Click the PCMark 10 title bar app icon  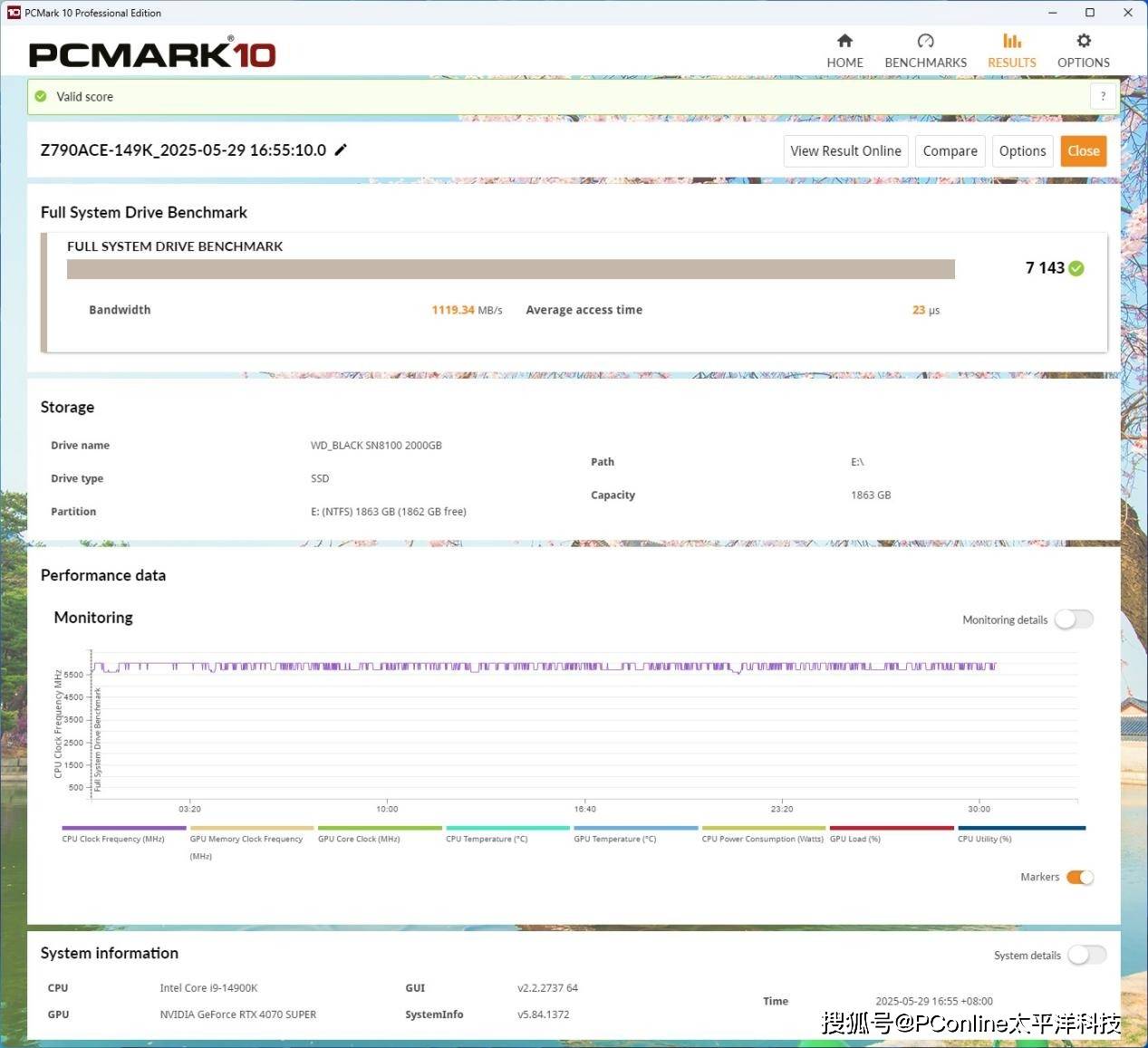tap(14, 13)
